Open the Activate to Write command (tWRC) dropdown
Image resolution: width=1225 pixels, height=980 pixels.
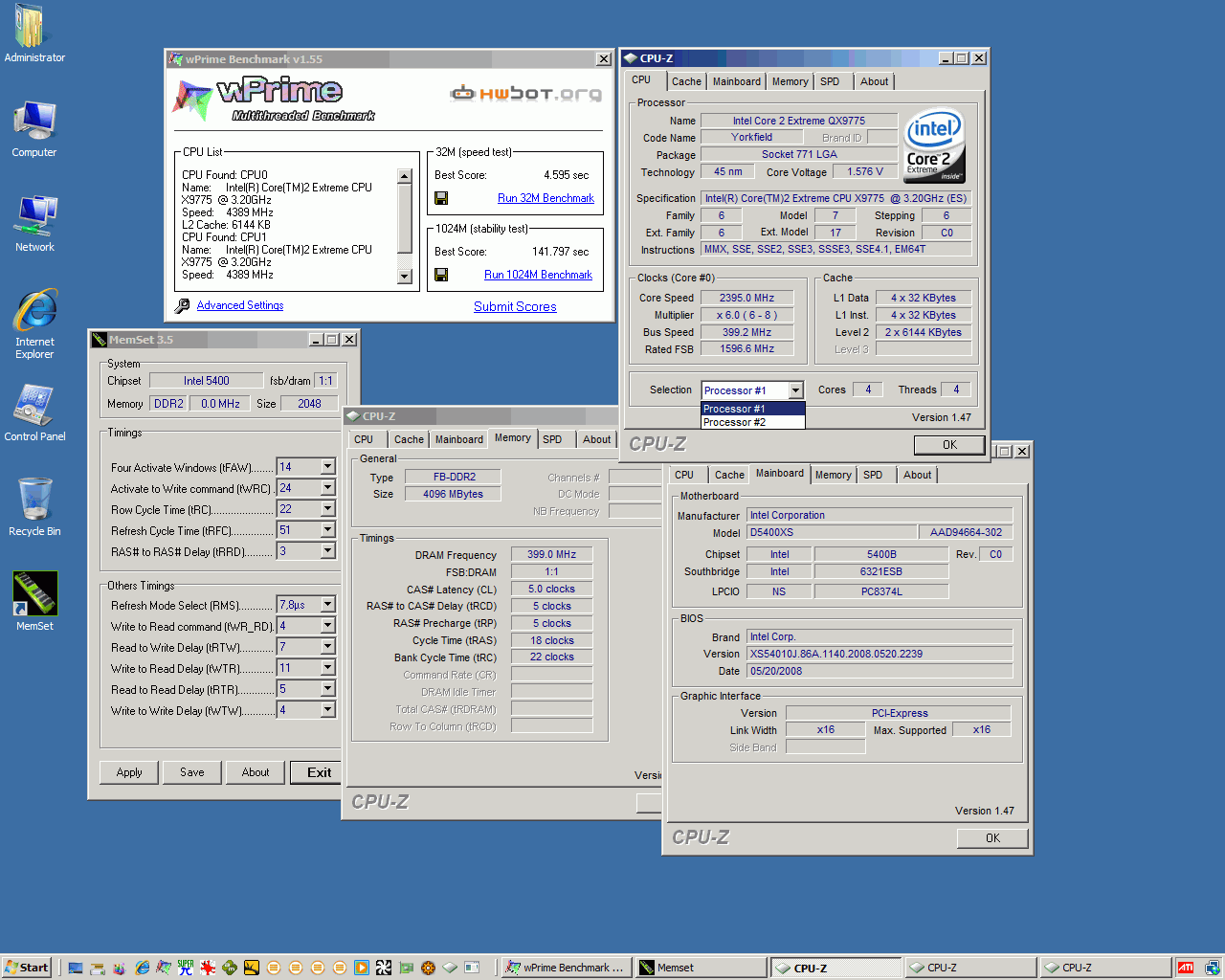click(x=328, y=488)
